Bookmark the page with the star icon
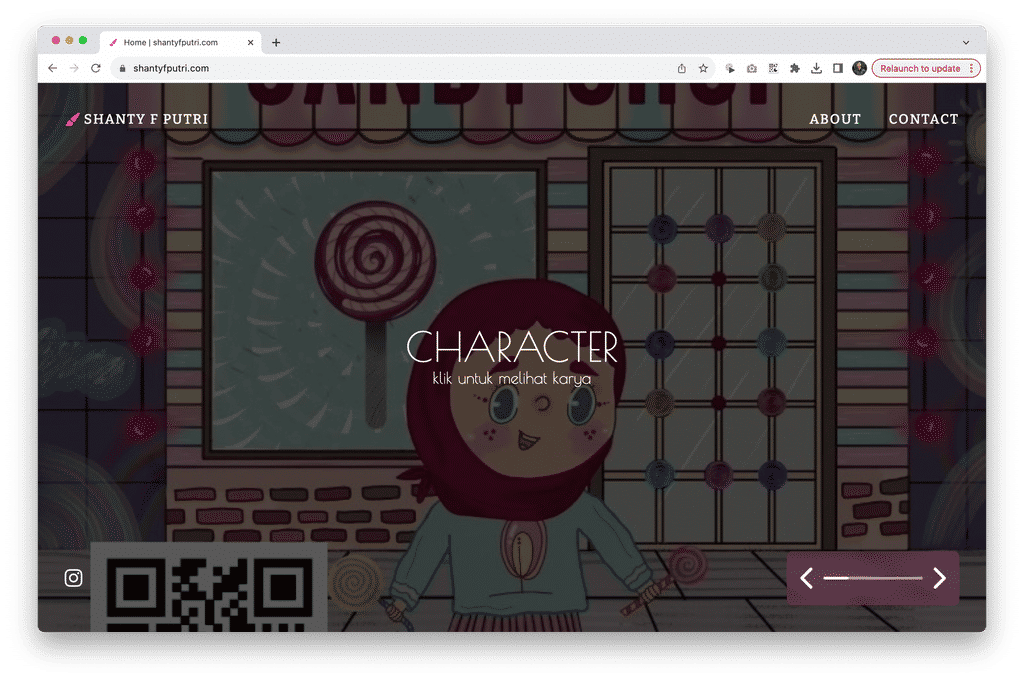This screenshot has width=1024, height=682. tap(701, 67)
